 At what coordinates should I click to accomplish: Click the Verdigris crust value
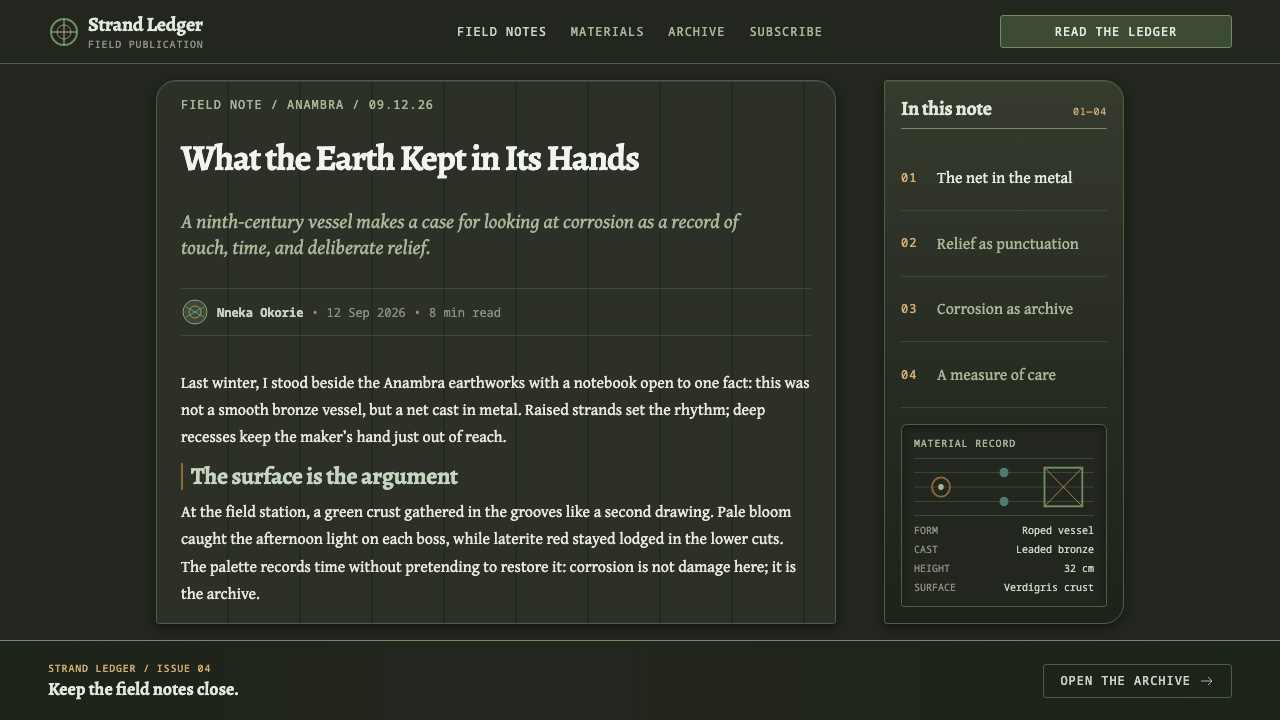(x=1049, y=588)
